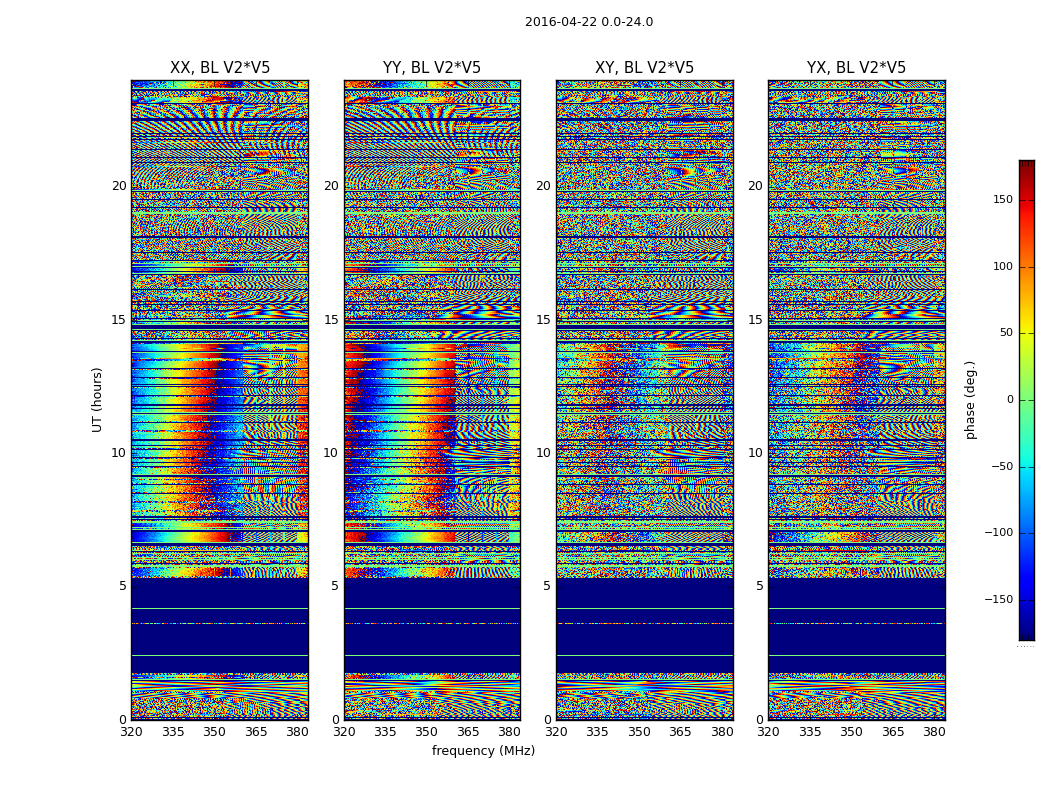1050x800 pixels.
Task: Click the XY plot y-axis tick 20
Action: pyautogui.click(x=544, y=186)
